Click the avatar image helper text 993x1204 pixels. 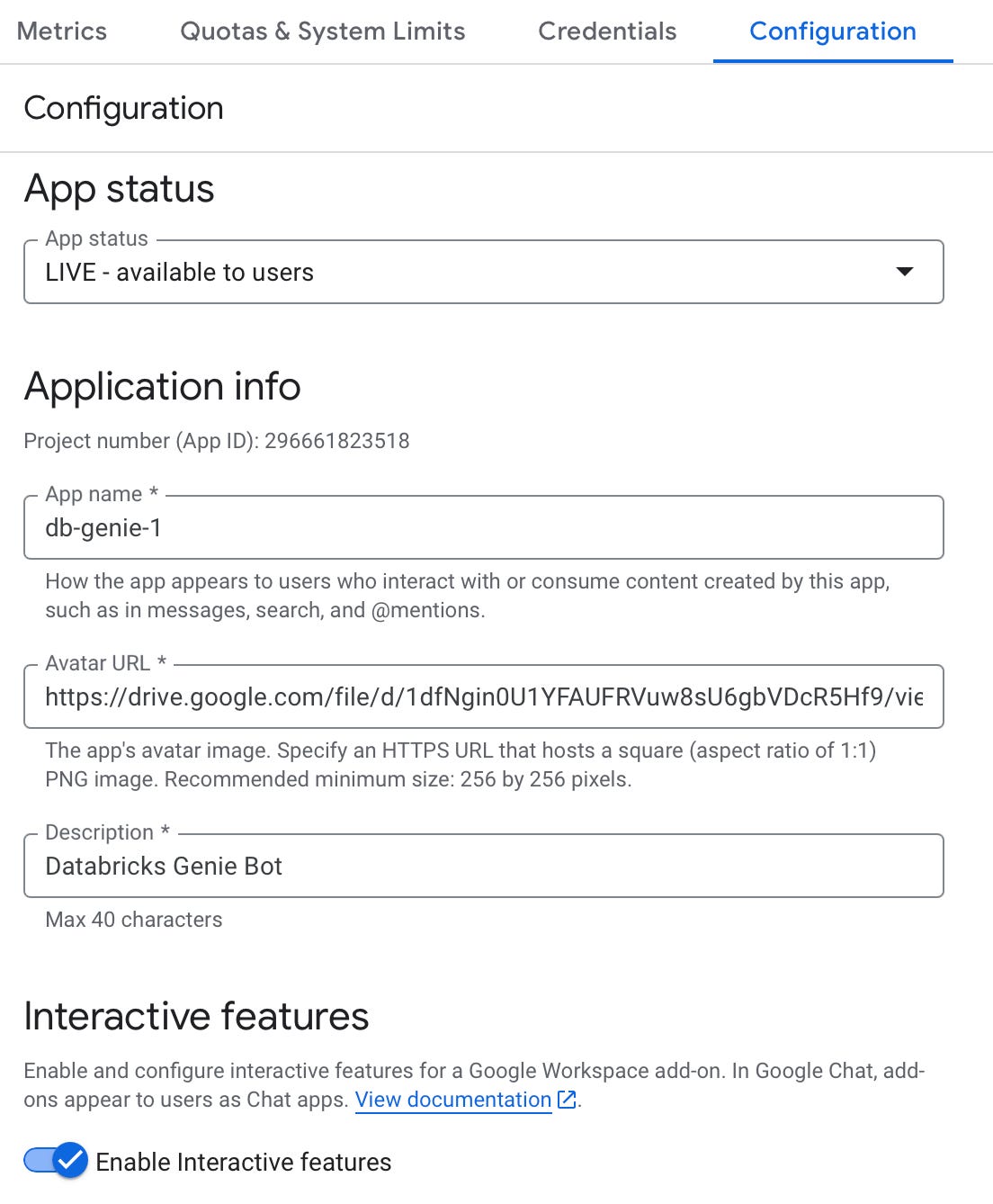tap(460, 765)
